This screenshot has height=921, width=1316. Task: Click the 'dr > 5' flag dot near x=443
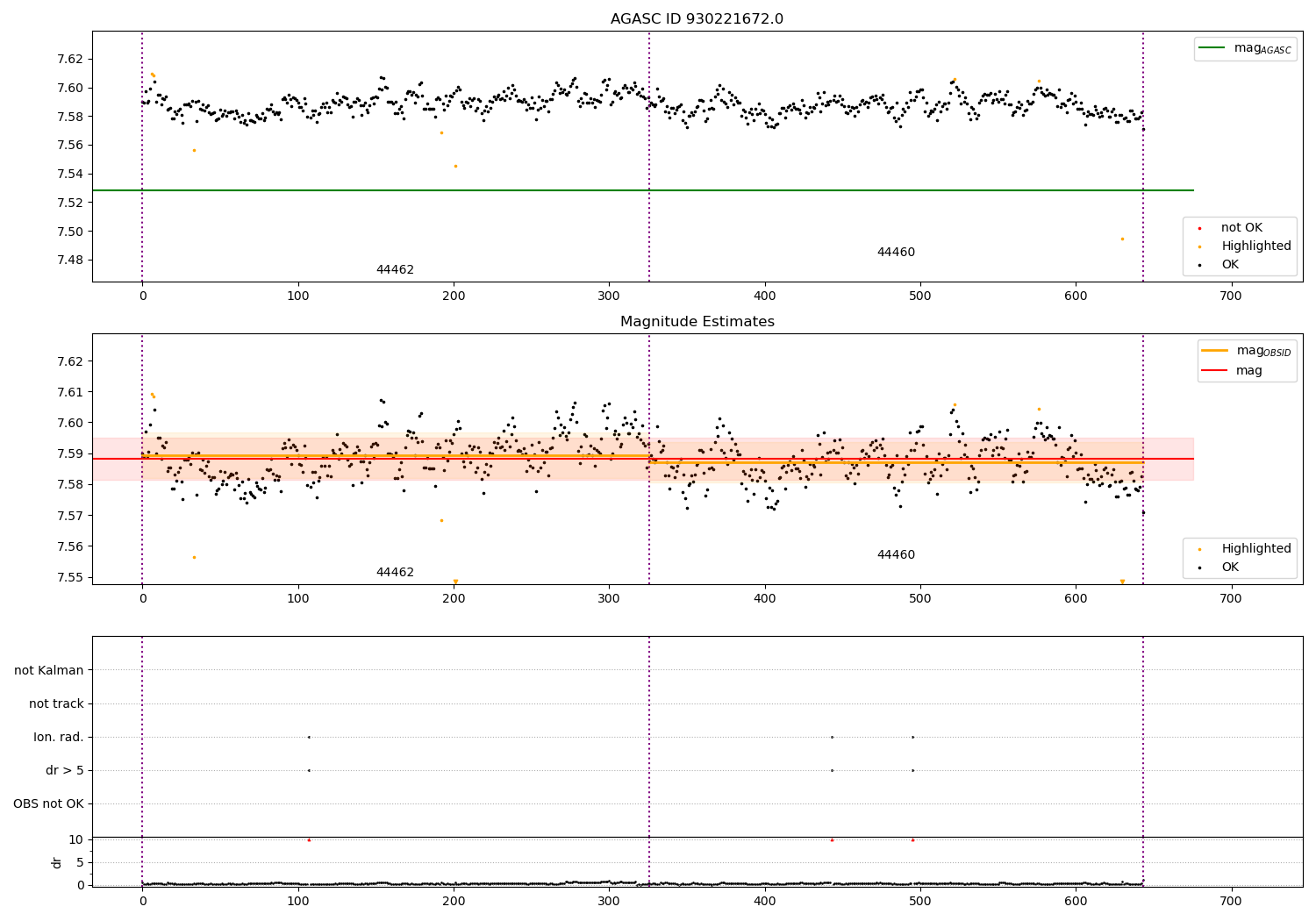pos(832,770)
